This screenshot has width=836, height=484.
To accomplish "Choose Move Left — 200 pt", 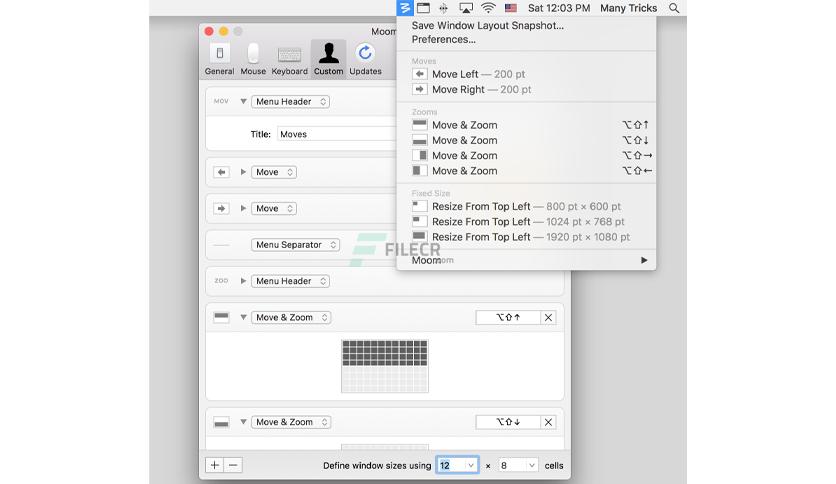I will click(526, 74).
